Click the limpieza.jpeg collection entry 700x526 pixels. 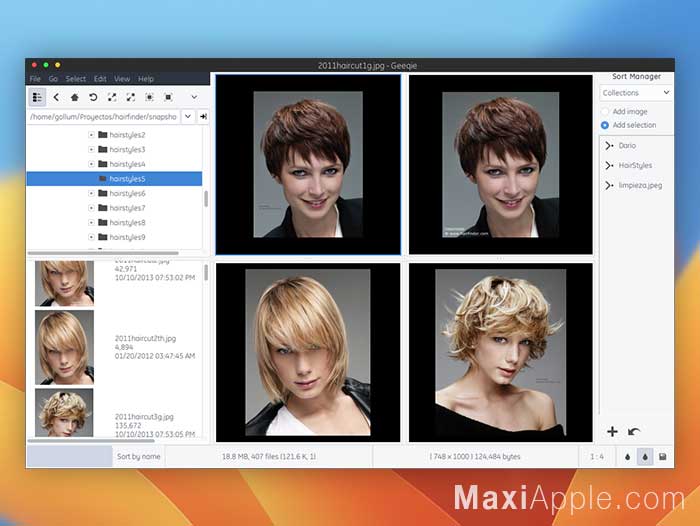point(640,185)
